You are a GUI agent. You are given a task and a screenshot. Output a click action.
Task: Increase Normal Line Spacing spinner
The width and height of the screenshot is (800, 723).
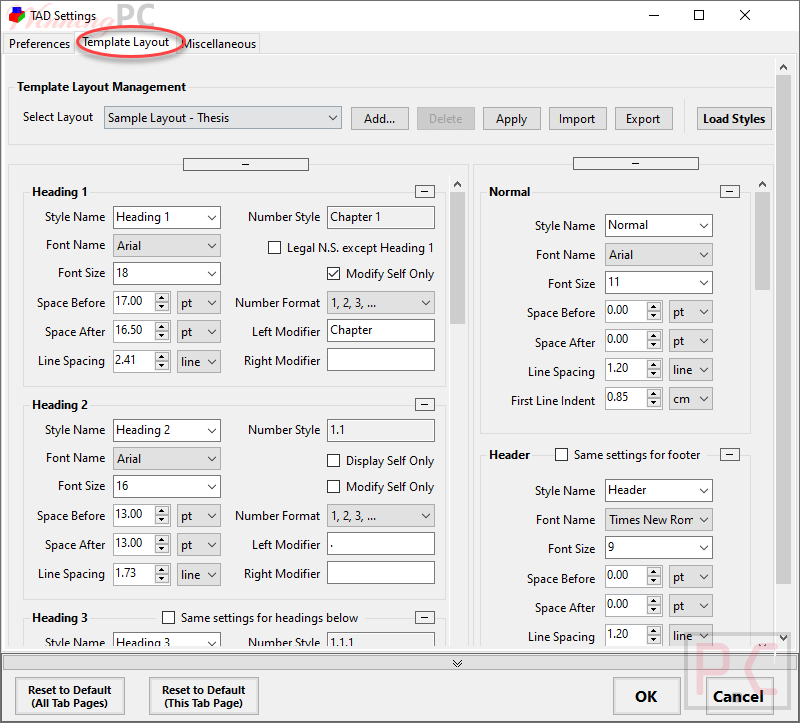pyautogui.click(x=654, y=365)
